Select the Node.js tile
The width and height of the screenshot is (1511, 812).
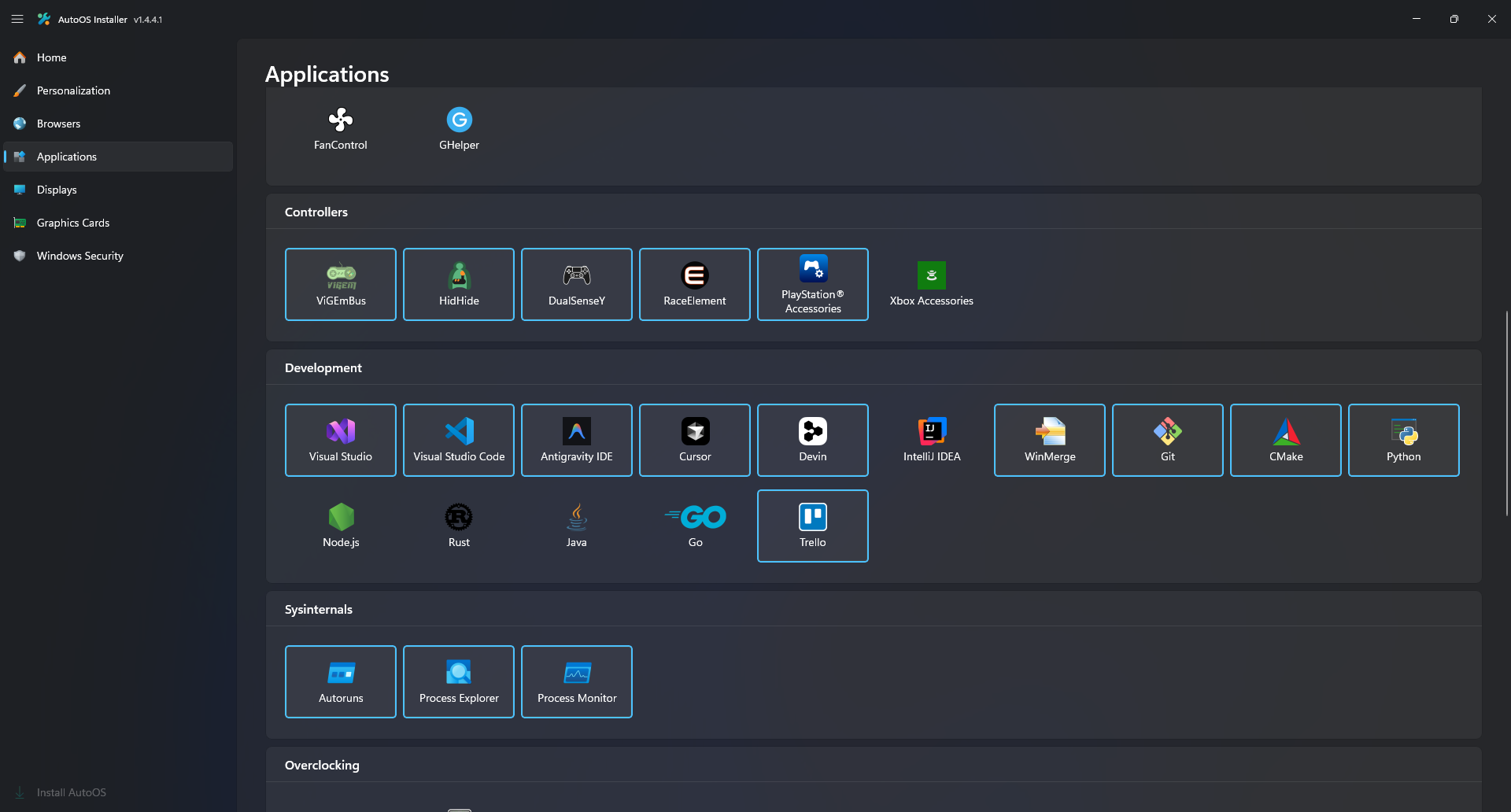pyautogui.click(x=341, y=526)
